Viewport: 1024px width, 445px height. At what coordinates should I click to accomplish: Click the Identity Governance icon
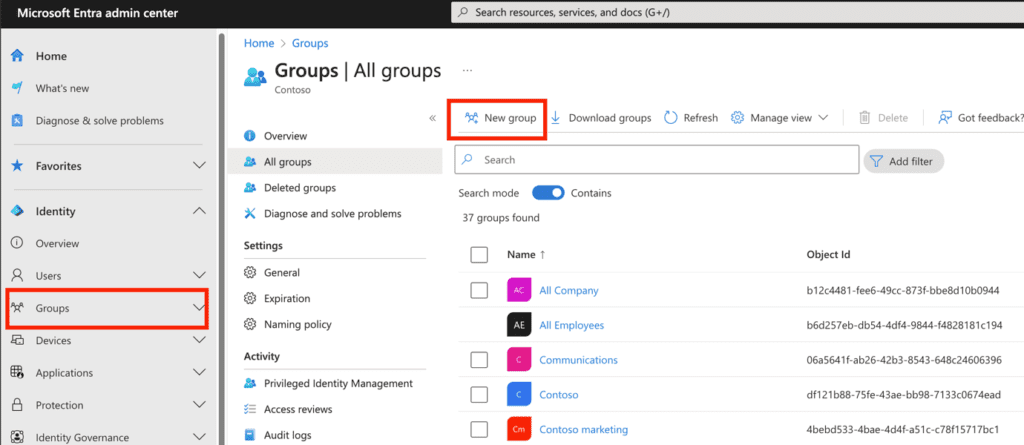click(18, 437)
